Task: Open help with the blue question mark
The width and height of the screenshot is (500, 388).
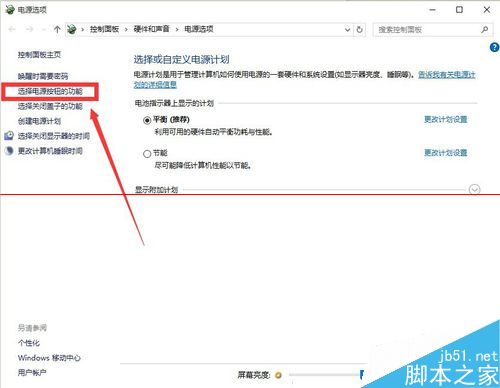Action: coord(494,47)
